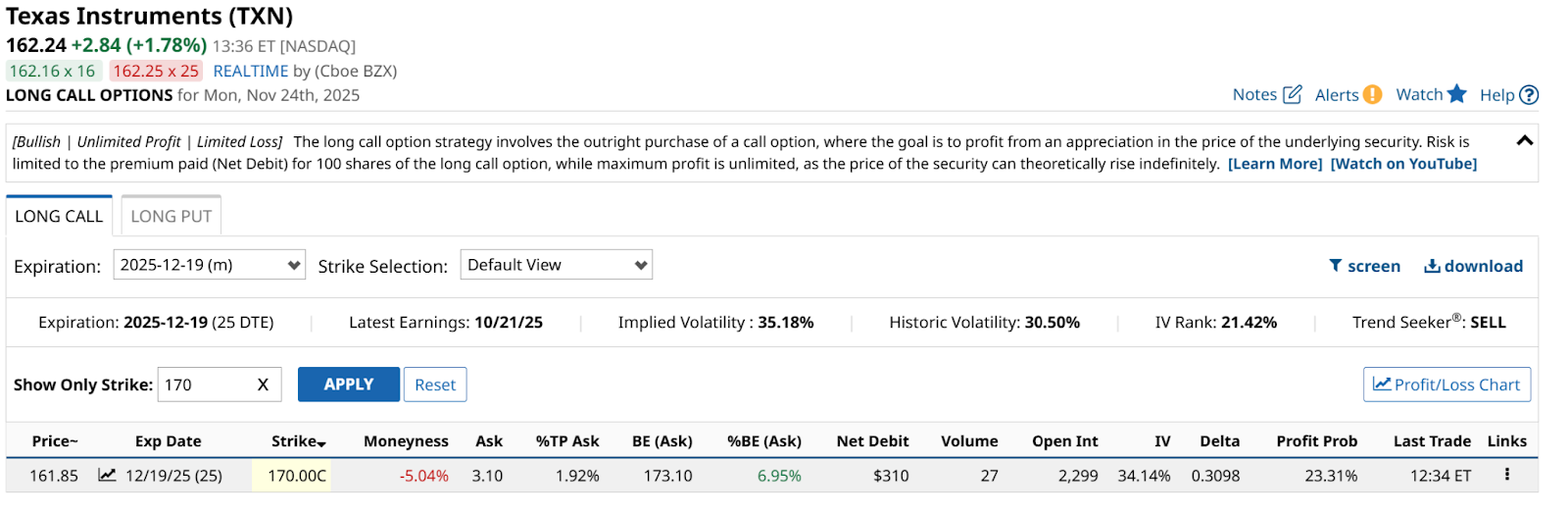Switch to the LONG PUT tab

click(171, 216)
